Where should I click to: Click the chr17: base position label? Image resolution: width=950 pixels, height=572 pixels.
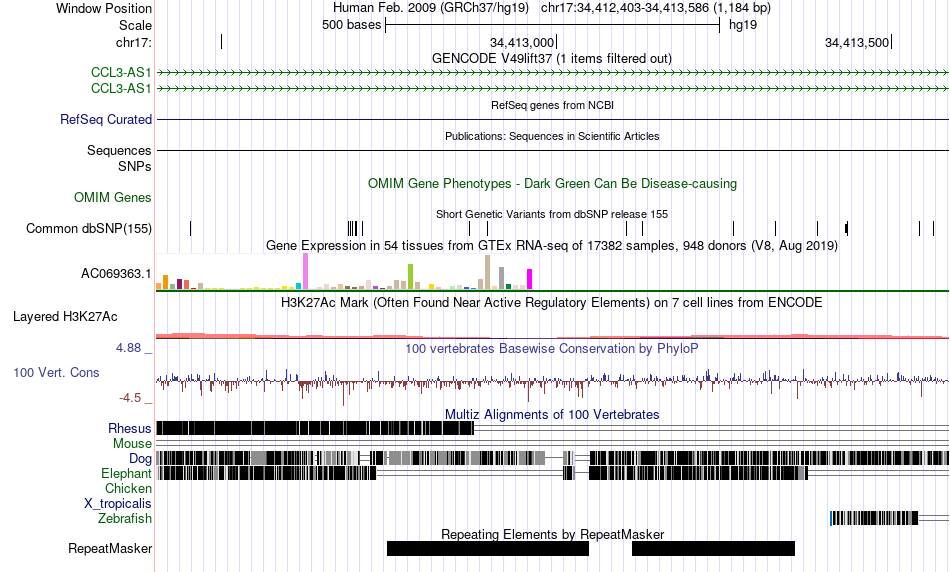[133, 42]
